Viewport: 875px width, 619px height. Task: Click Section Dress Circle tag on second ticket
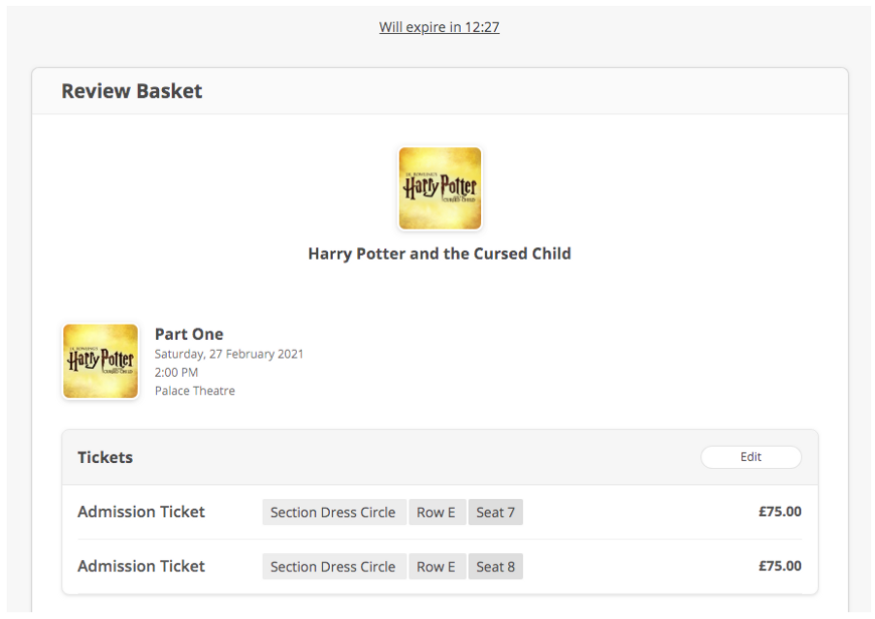click(334, 567)
